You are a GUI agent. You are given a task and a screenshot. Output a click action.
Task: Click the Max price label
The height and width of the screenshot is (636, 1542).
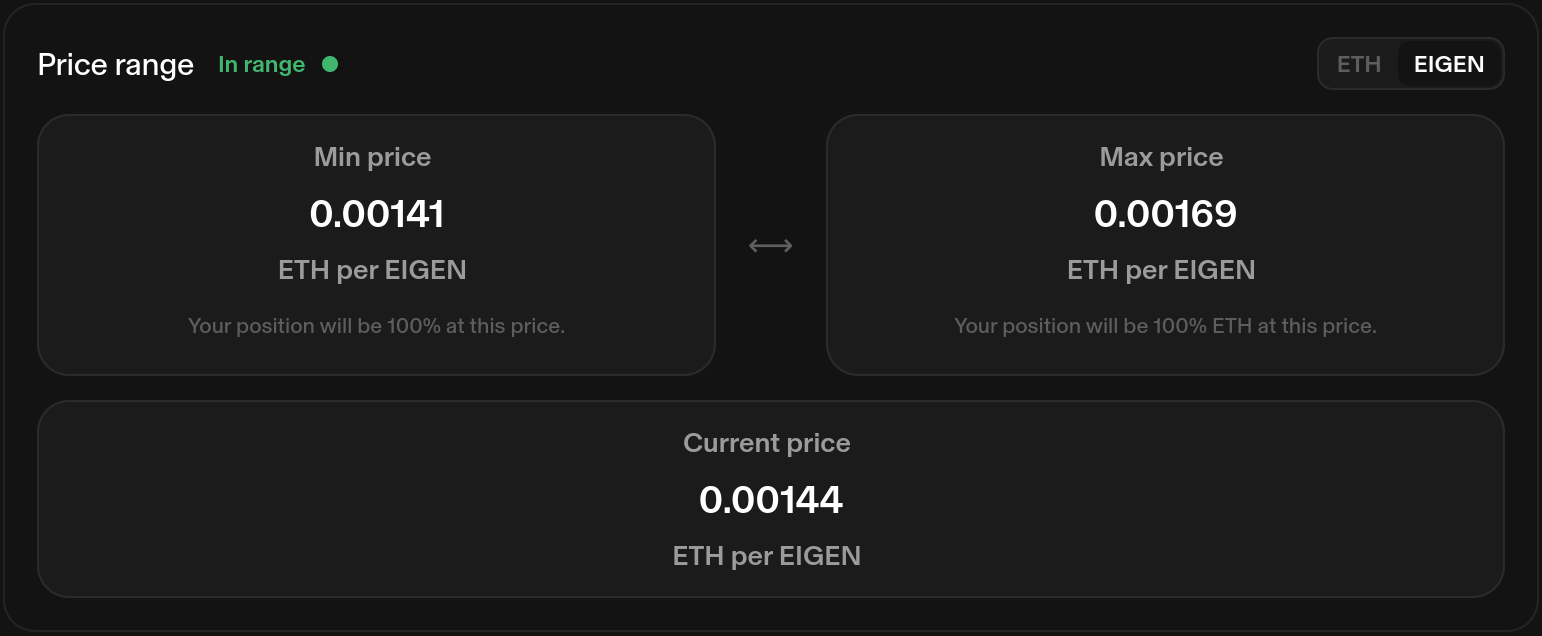[x=1161, y=157]
